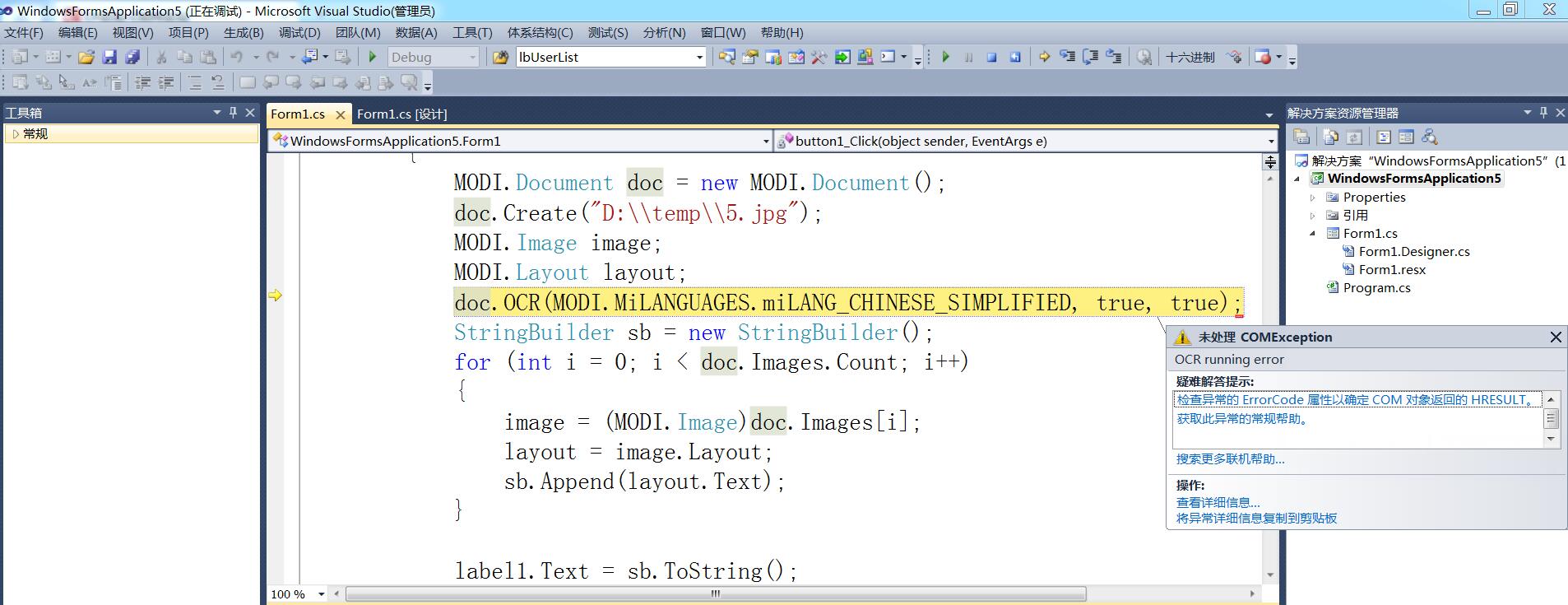The width and height of the screenshot is (1568, 605).
Task: Open the Debug configuration dropdown
Action: coord(472,57)
